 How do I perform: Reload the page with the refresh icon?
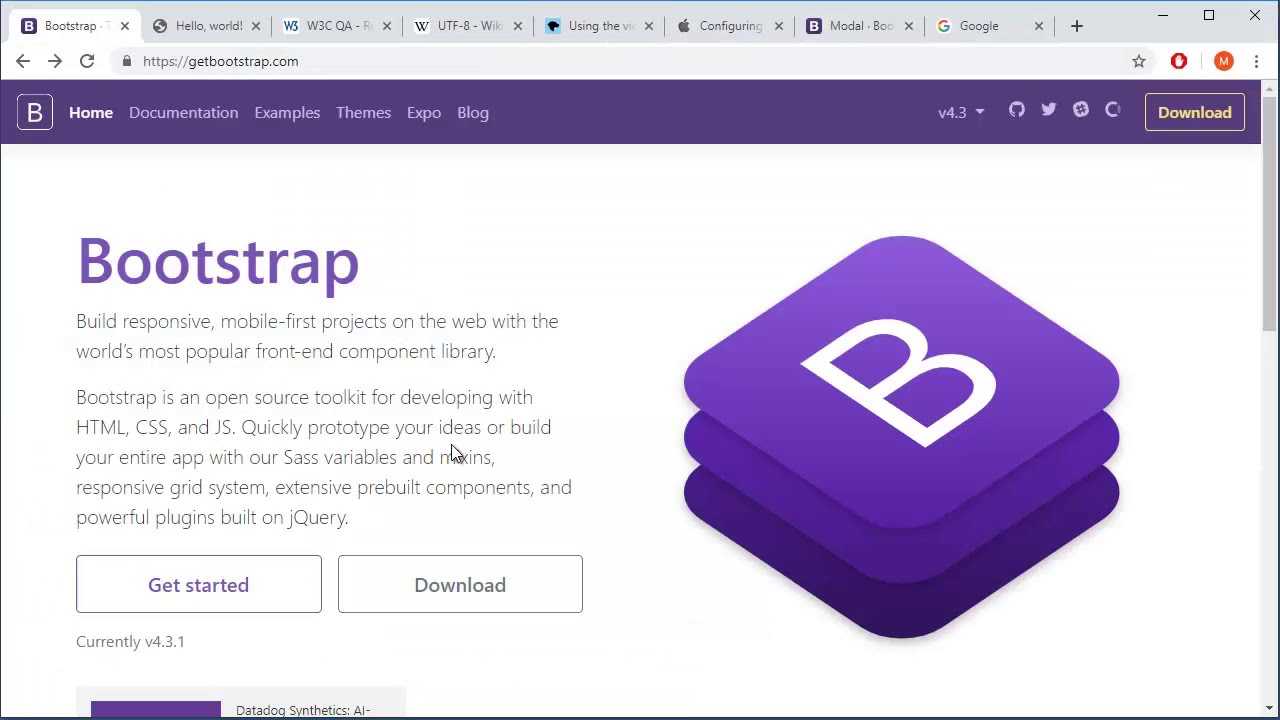(87, 61)
